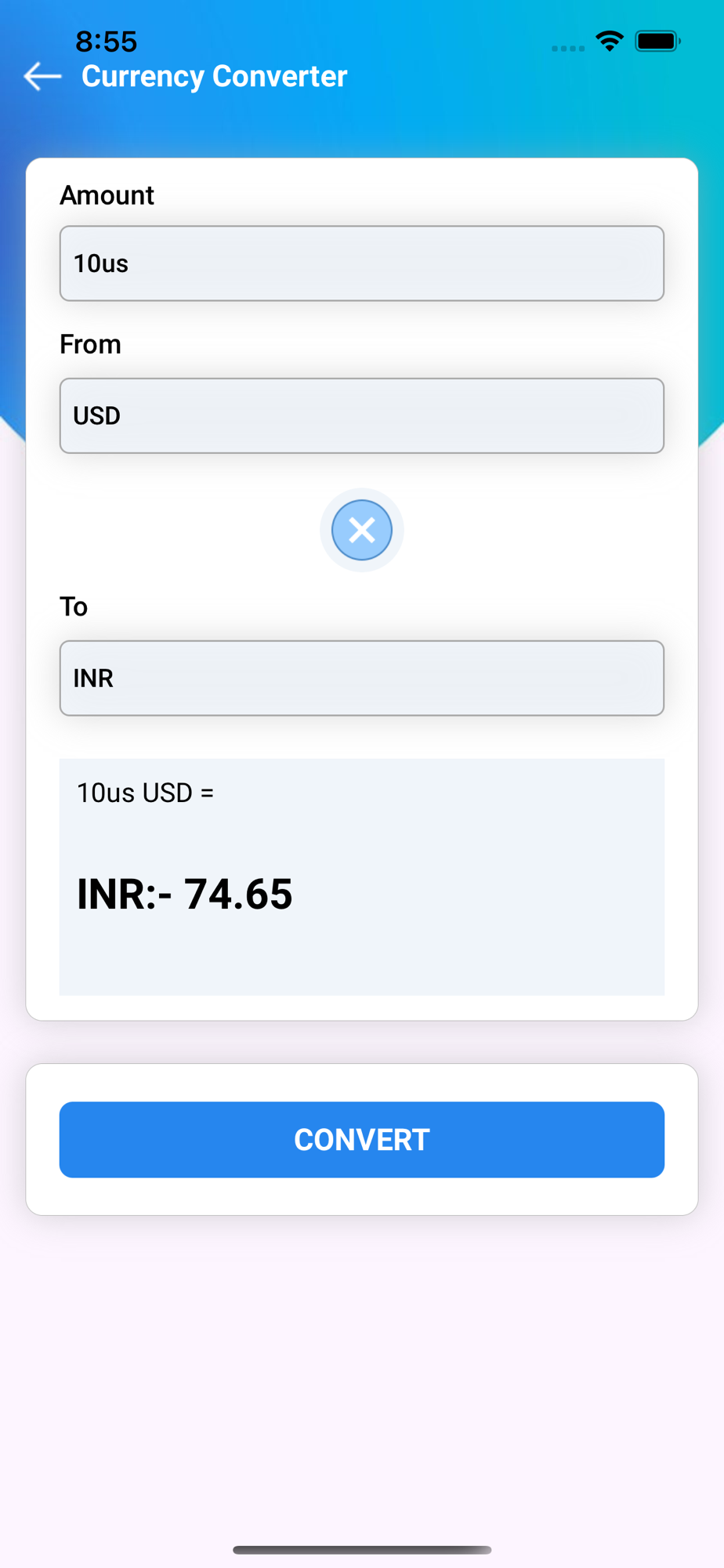724x1568 pixels.
Task: Open the To currency selector showing INR
Action: 362,678
